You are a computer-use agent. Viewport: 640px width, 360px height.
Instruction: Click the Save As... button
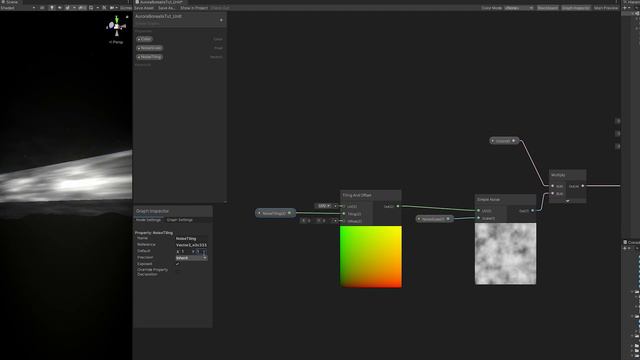tap(167, 8)
